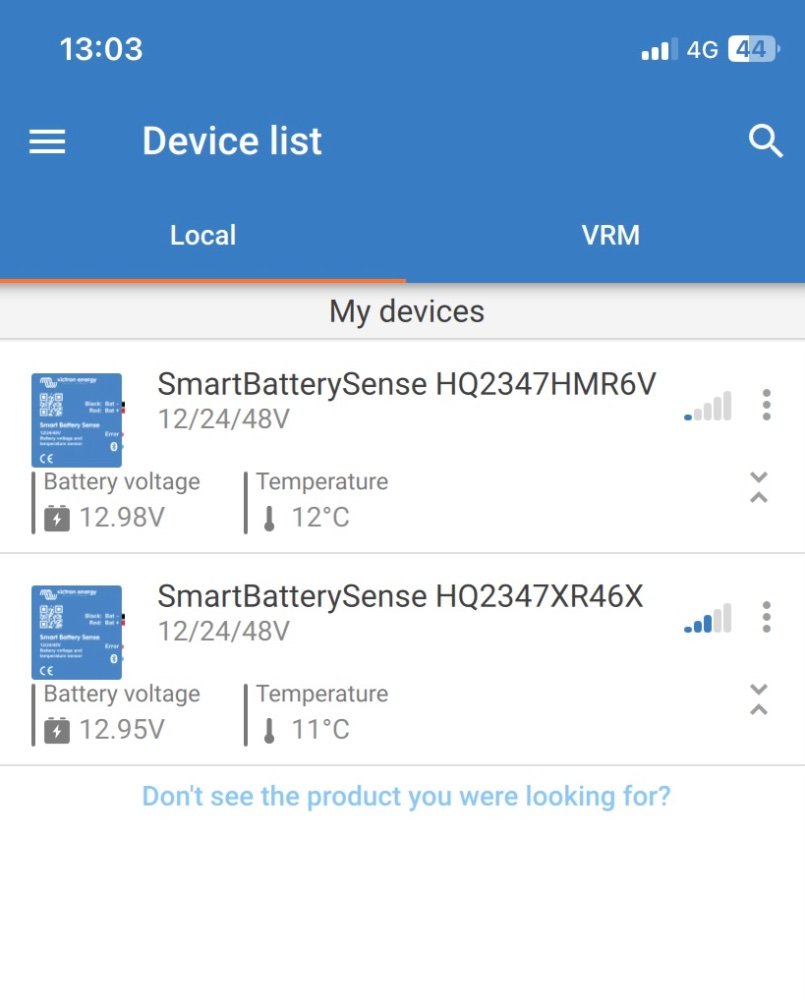The width and height of the screenshot is (805, 1000).
Task: Tap signal strength bars of HQ2347HMR6V
Action: 707,406
